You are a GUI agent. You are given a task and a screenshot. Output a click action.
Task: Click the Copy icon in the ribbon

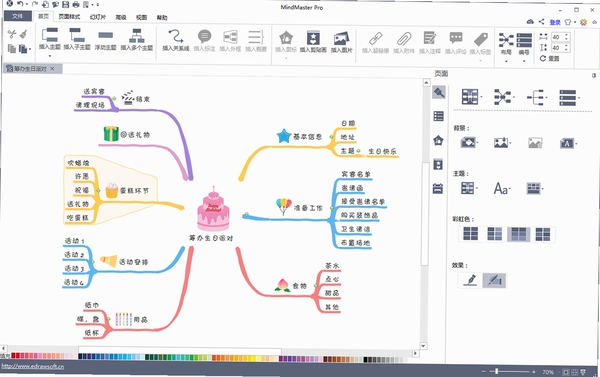pyautogui.click(x=12, y=49)
